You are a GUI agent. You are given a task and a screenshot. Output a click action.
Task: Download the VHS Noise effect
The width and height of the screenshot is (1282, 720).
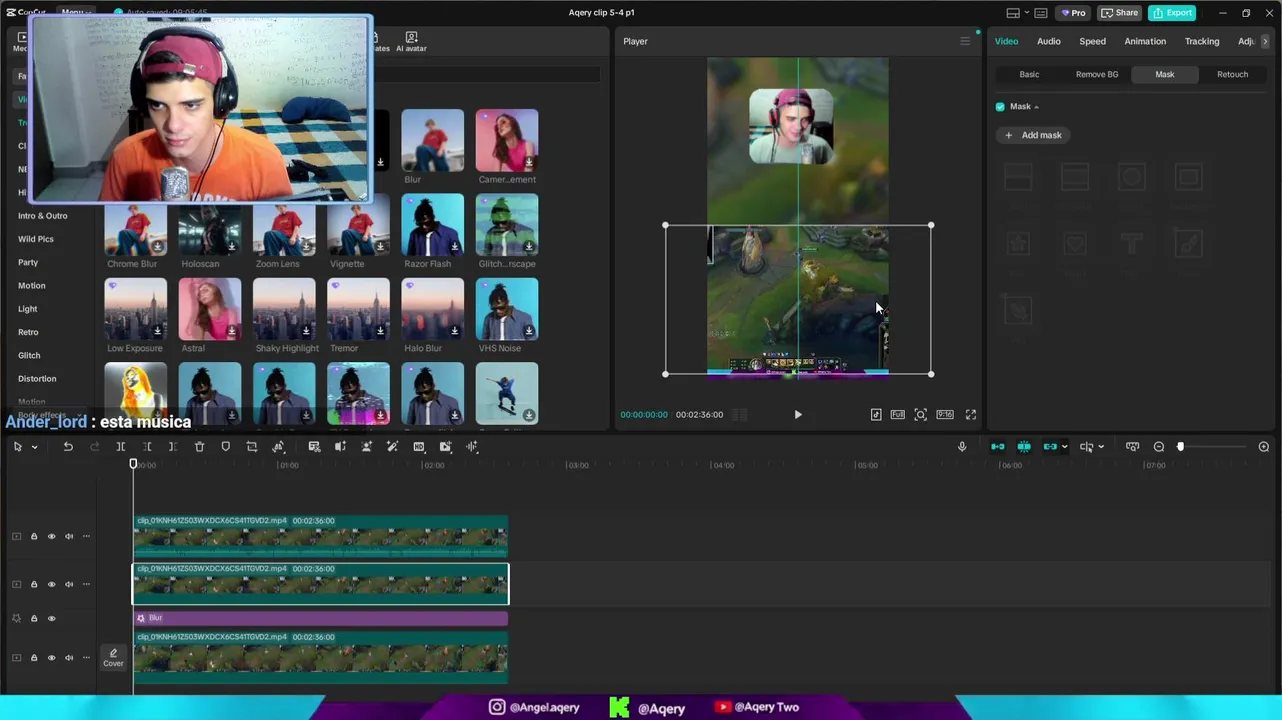pyautogui.click(x=529, y=331)
